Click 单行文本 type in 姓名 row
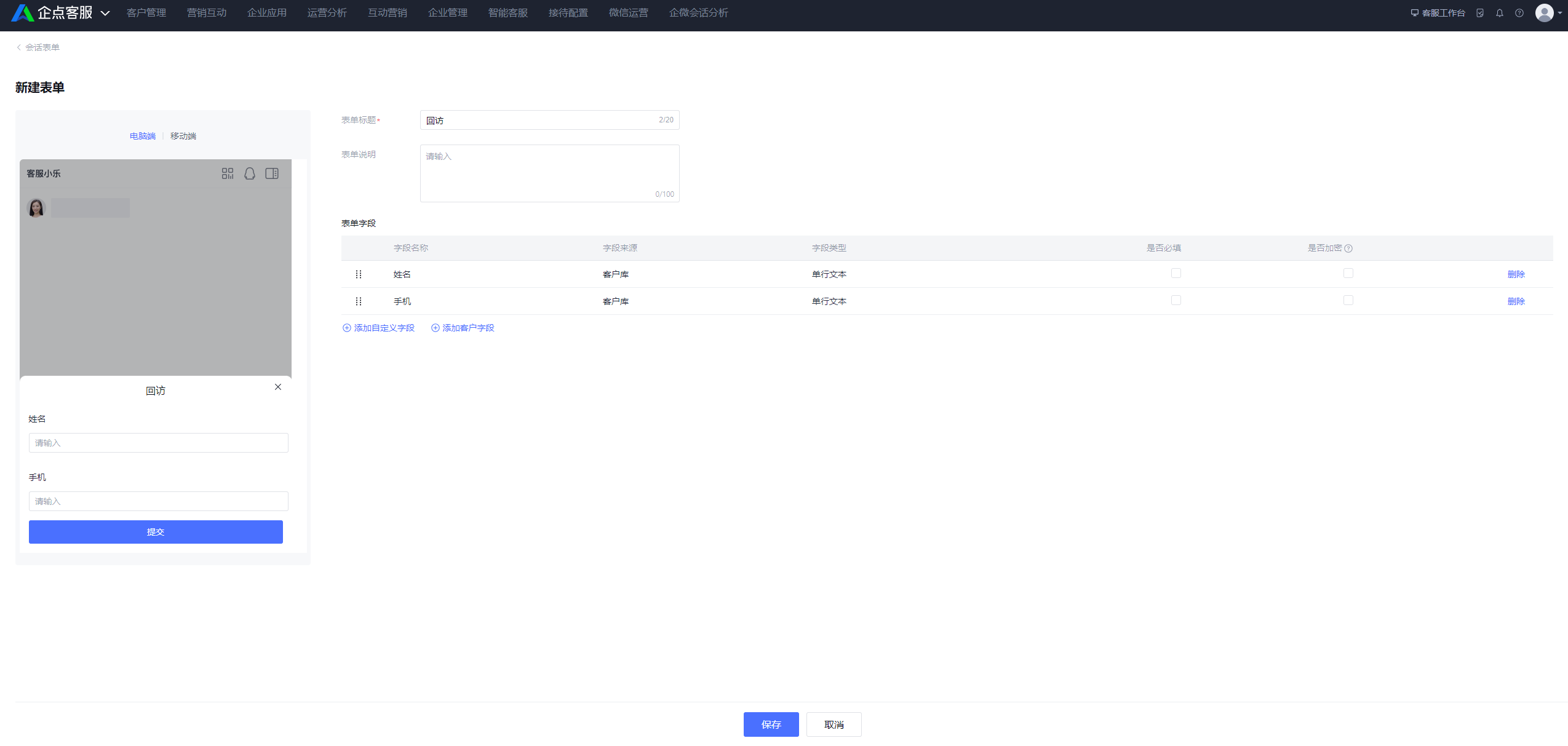The height and width of the screenshot is (746, 1568). tap(829, 274)
